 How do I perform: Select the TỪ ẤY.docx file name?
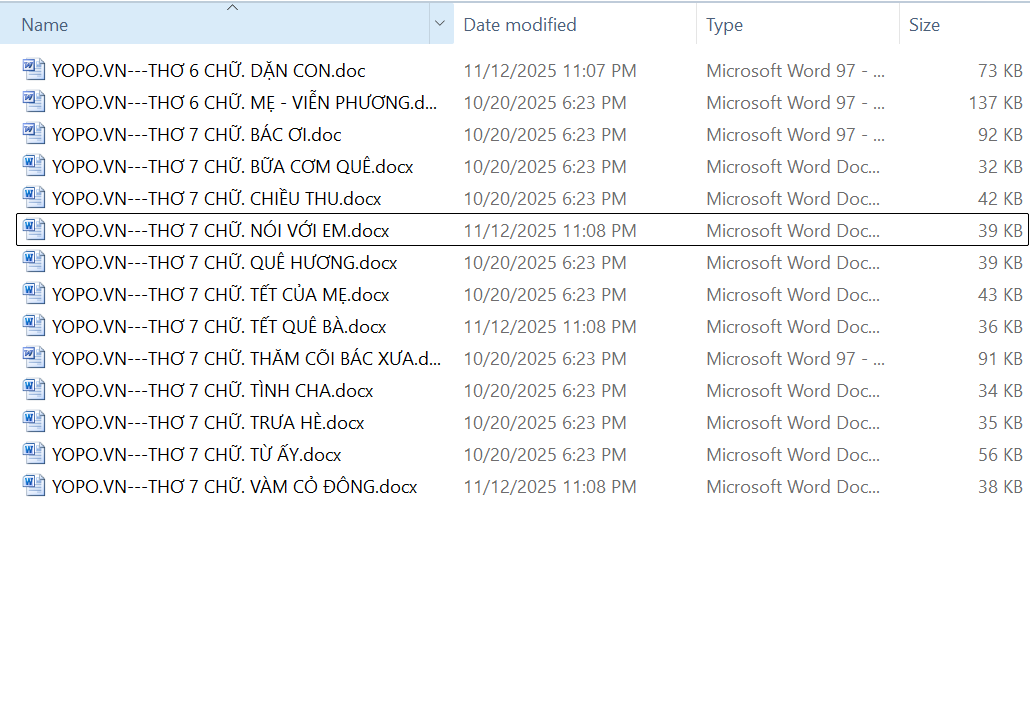[x=197, y=454]
